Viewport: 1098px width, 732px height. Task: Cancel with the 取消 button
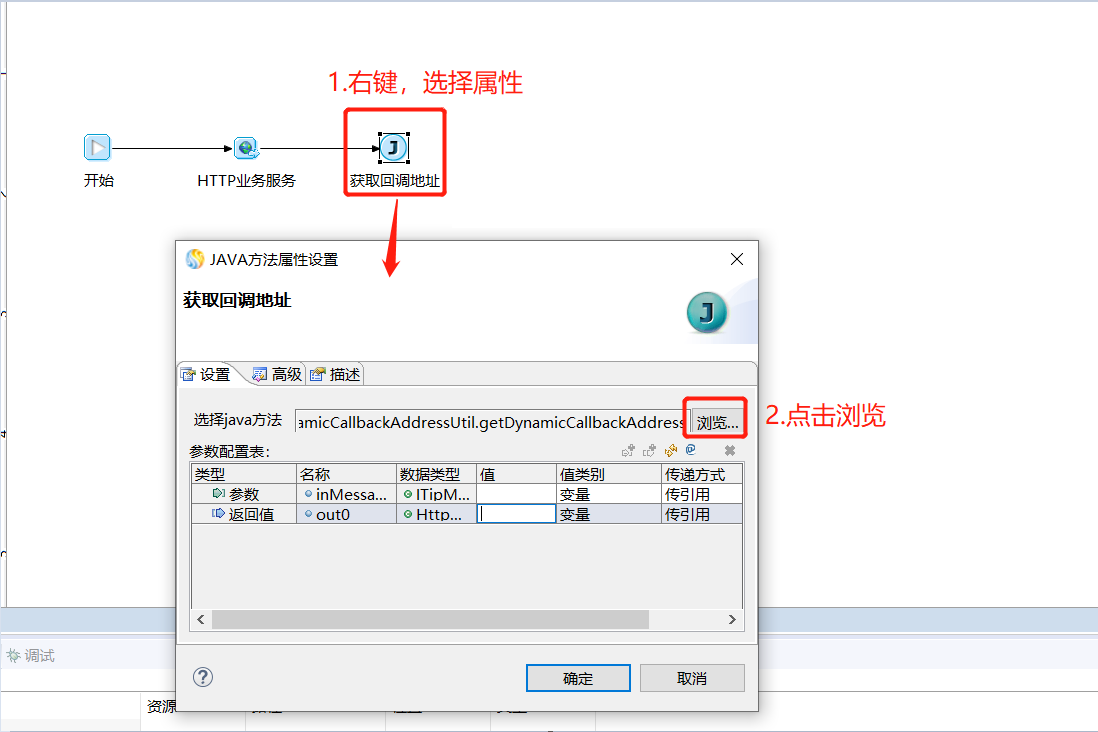(x=692, y=678)
